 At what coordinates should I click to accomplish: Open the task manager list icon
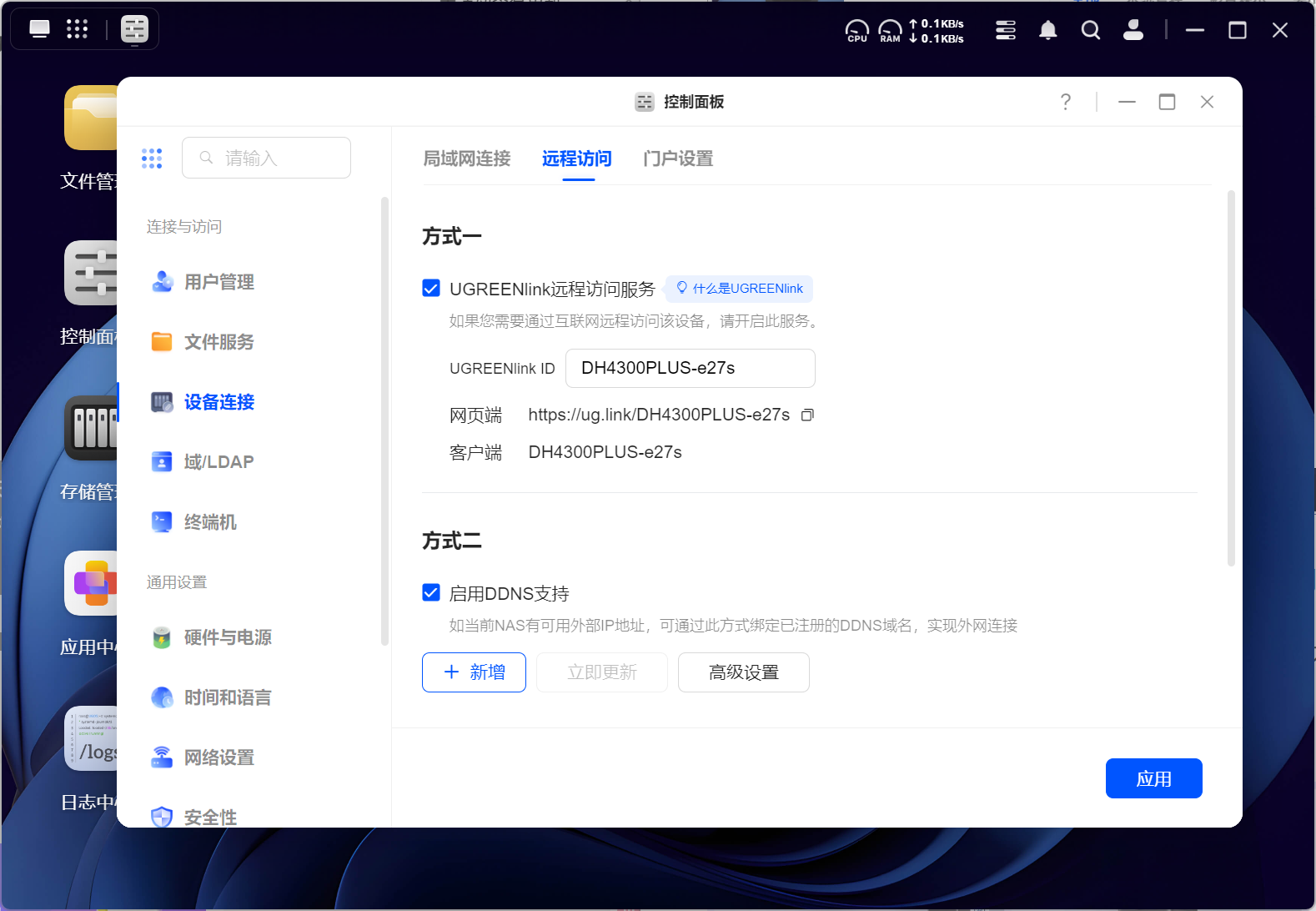click(x=1006, y=30)
